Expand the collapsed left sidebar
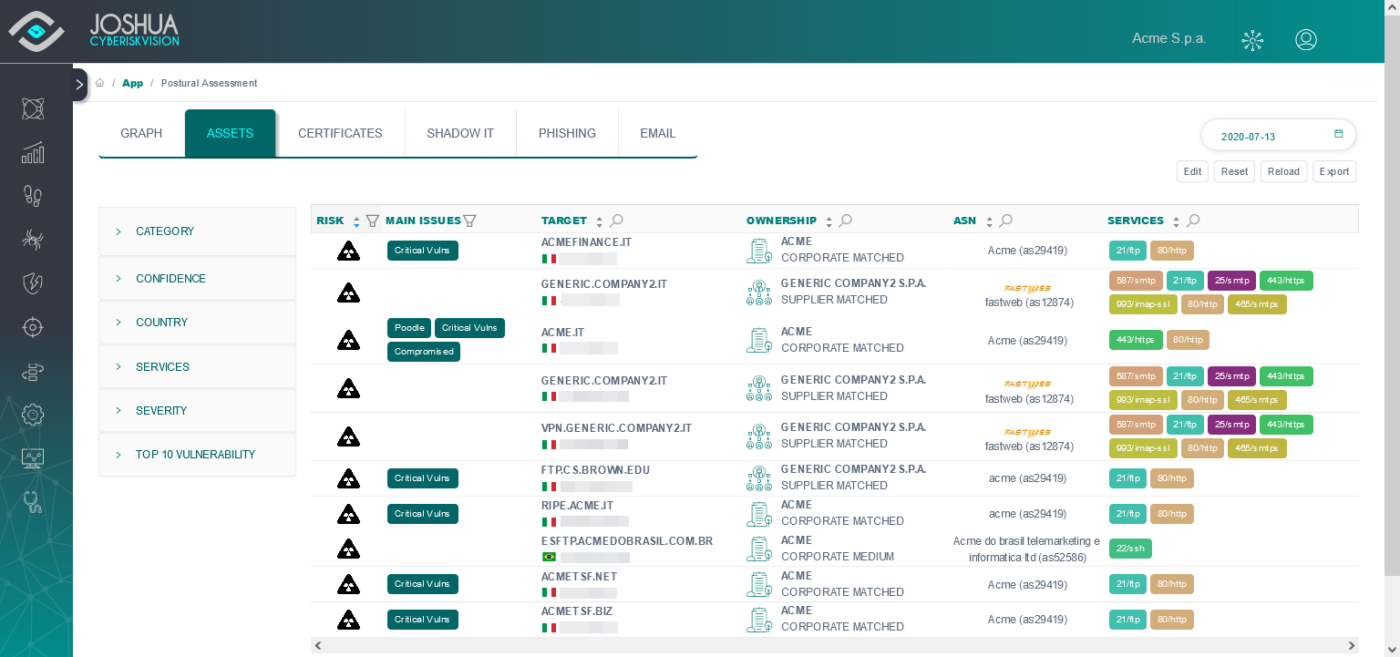 [x=80, y=85]
